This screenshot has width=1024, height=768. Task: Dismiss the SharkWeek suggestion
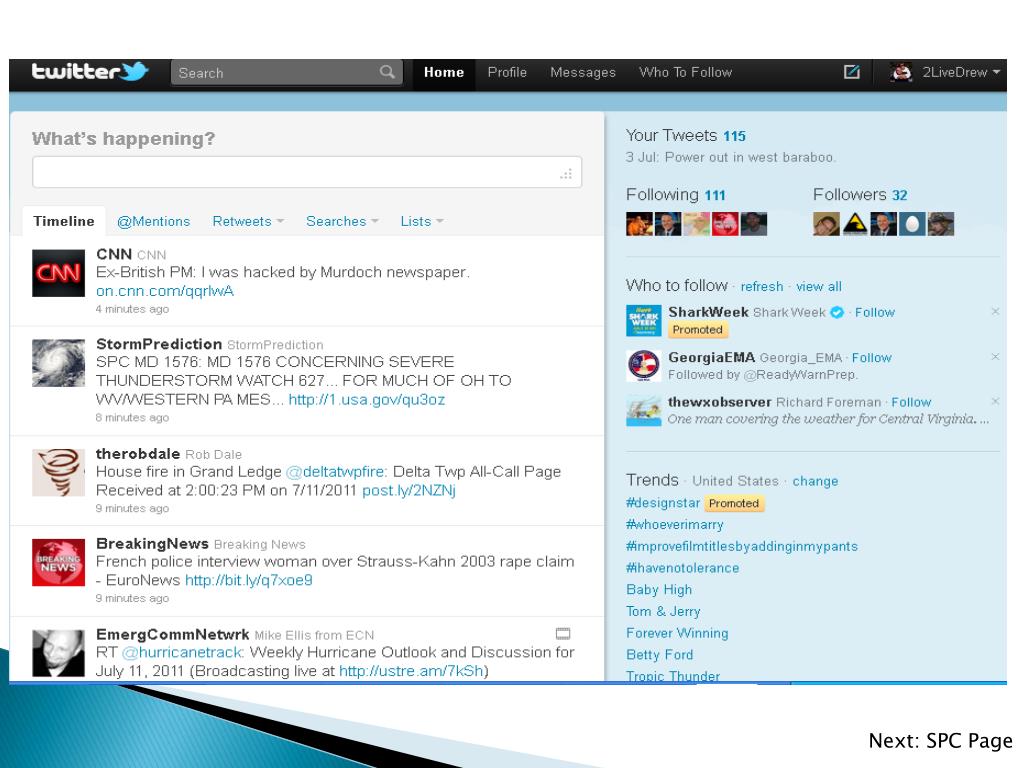coord(995,312)
